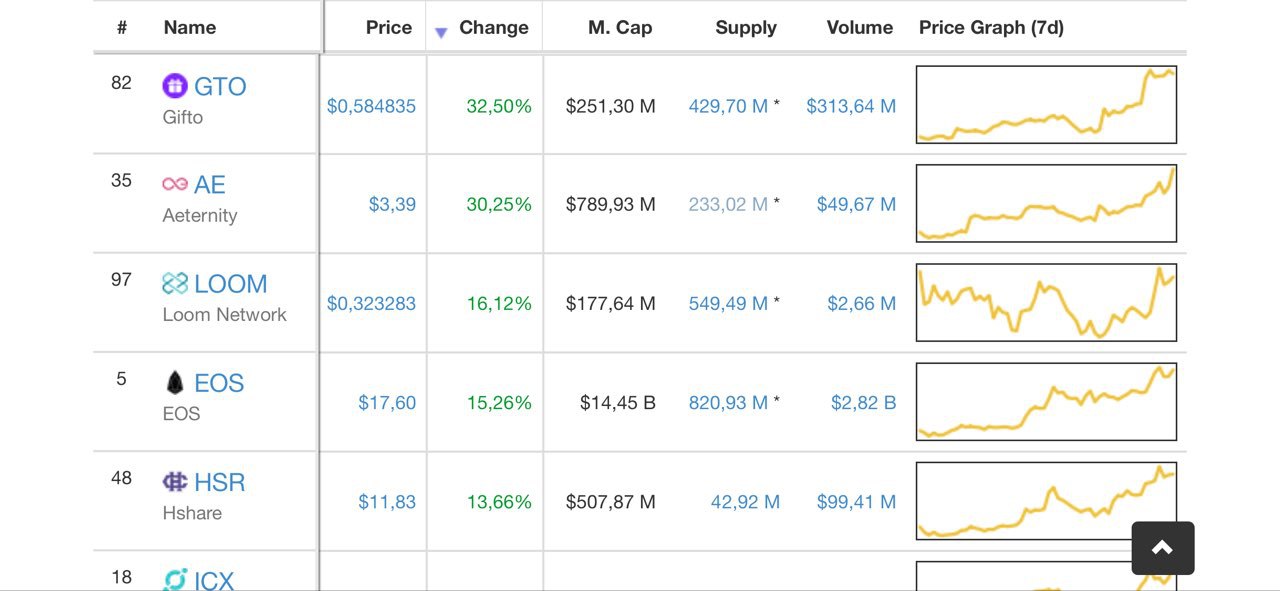Tap the scroll-to-top arrow button

click(1163, 548)
